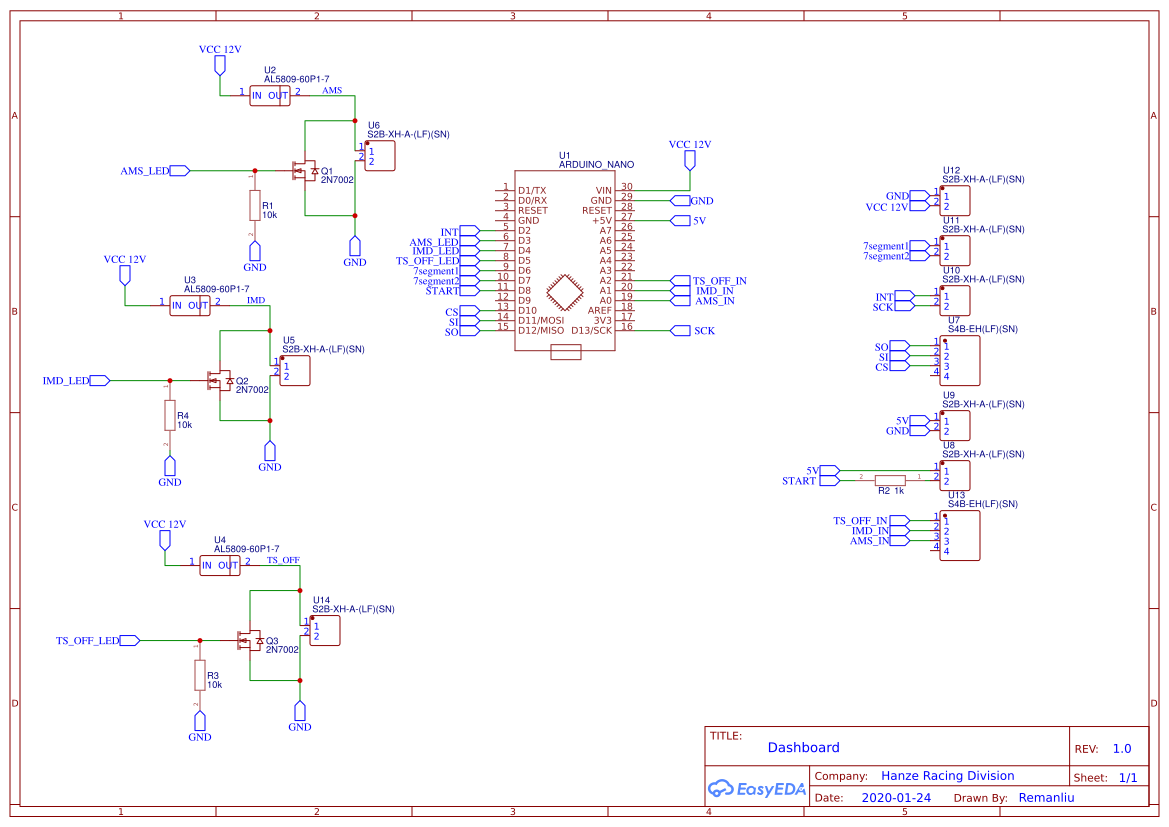Click the U3 AL5809 IN/OUT regulator box
Viewport: 1169px width, 827px height.
(190, 305)
